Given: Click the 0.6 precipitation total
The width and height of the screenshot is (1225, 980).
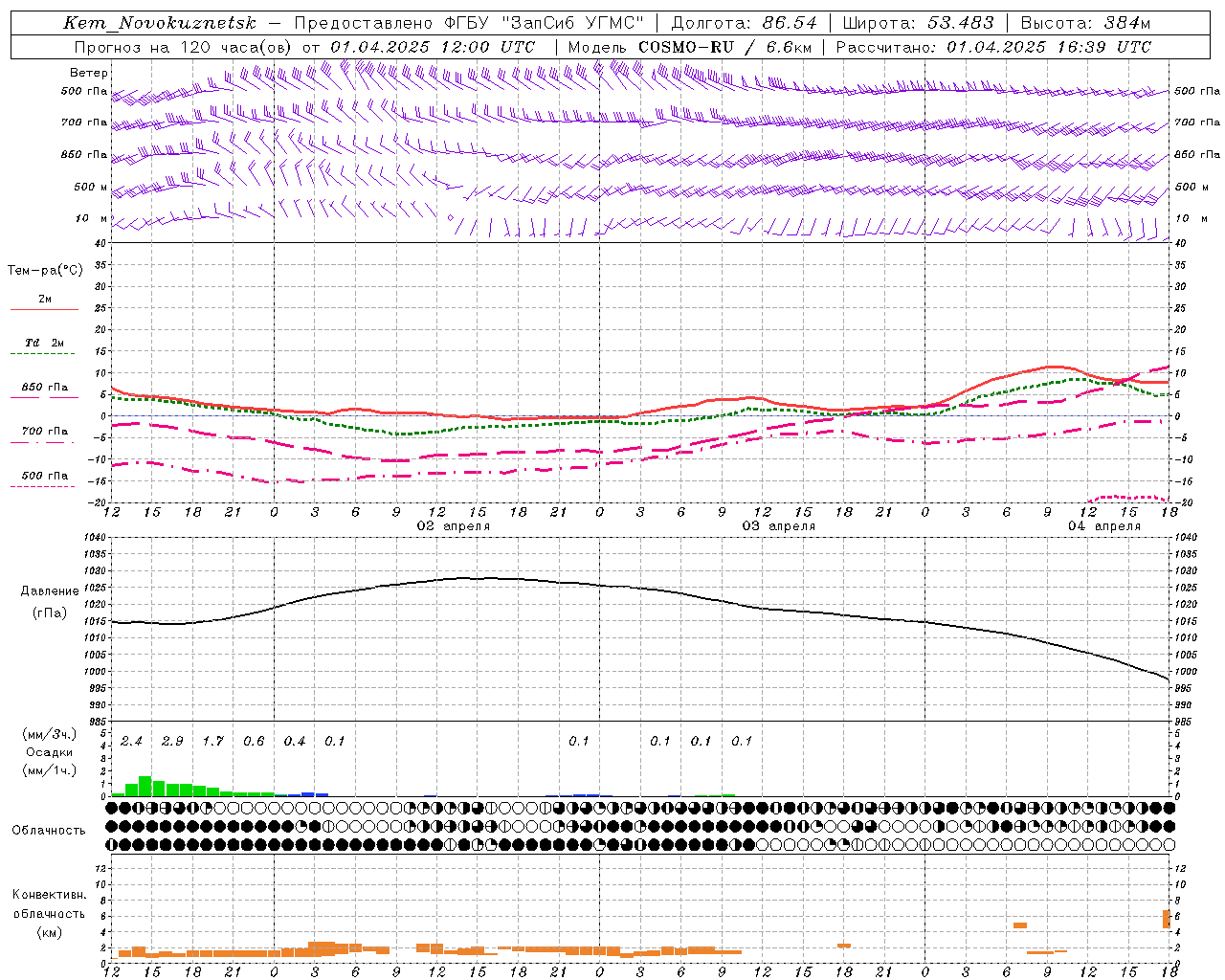Looking at the screenshot, I should pos(254,741).
